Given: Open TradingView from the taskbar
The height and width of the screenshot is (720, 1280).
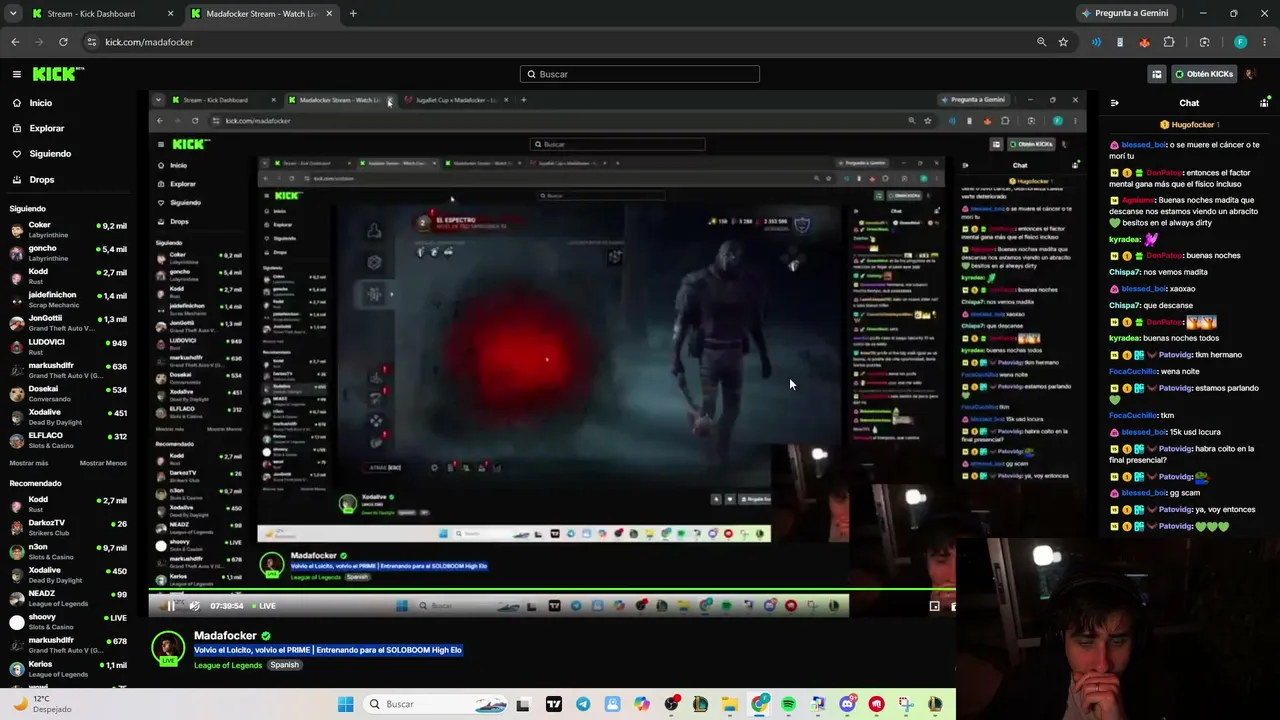Looking at the screenshot, I should [553, 704].
